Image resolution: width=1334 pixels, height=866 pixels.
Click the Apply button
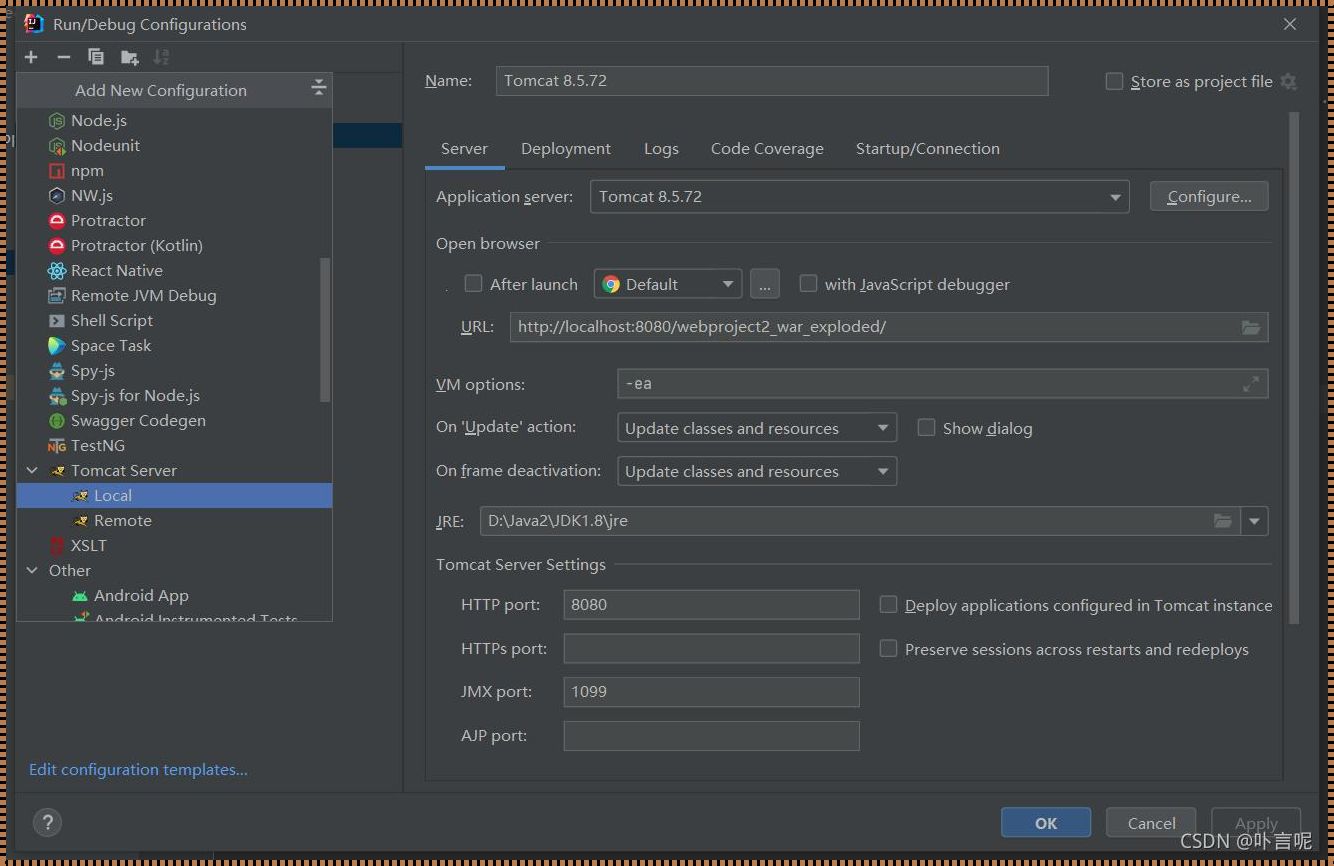pyautogui.click(x=1256, y=823)
